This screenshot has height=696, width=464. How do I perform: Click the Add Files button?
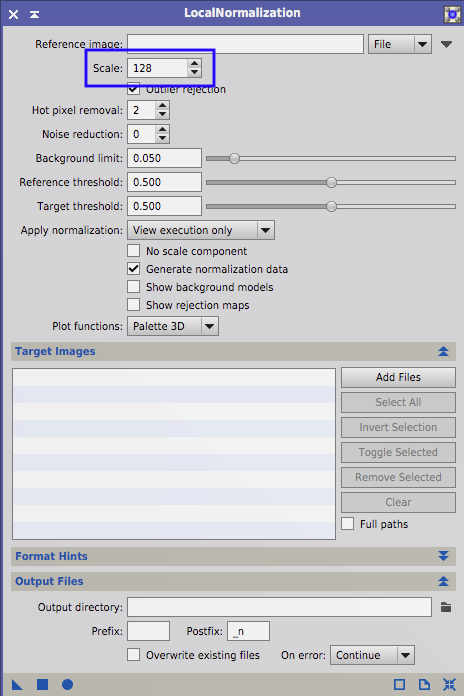pyautogui.click(x=398, y=377)
